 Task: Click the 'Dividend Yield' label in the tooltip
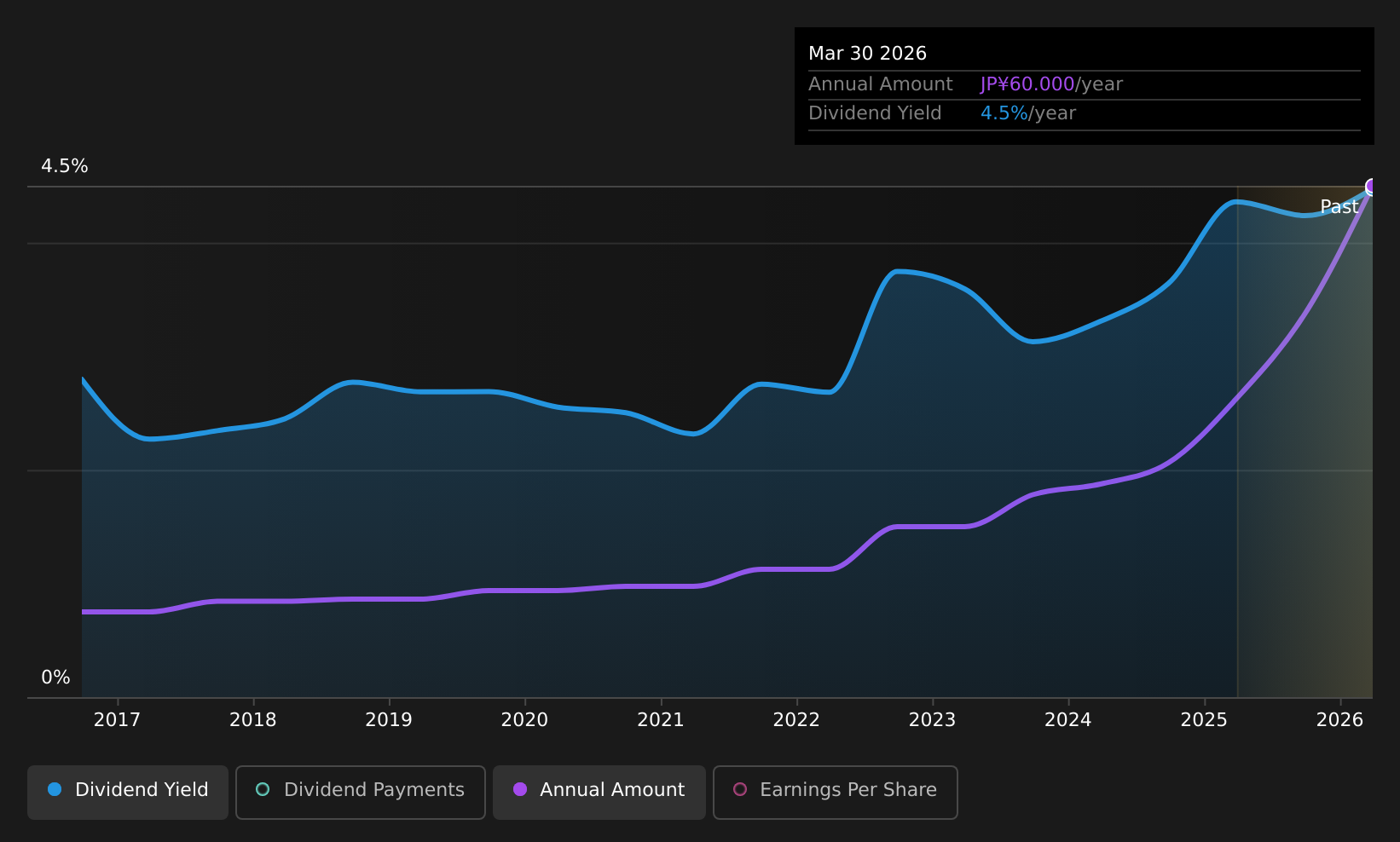(x=875, y=113)
